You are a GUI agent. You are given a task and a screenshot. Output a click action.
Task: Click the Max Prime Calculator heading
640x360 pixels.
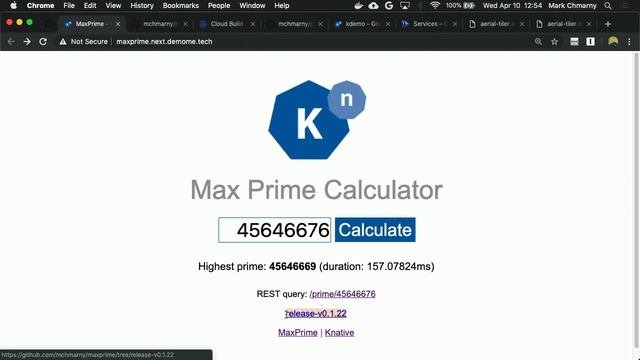click(316, 190)
